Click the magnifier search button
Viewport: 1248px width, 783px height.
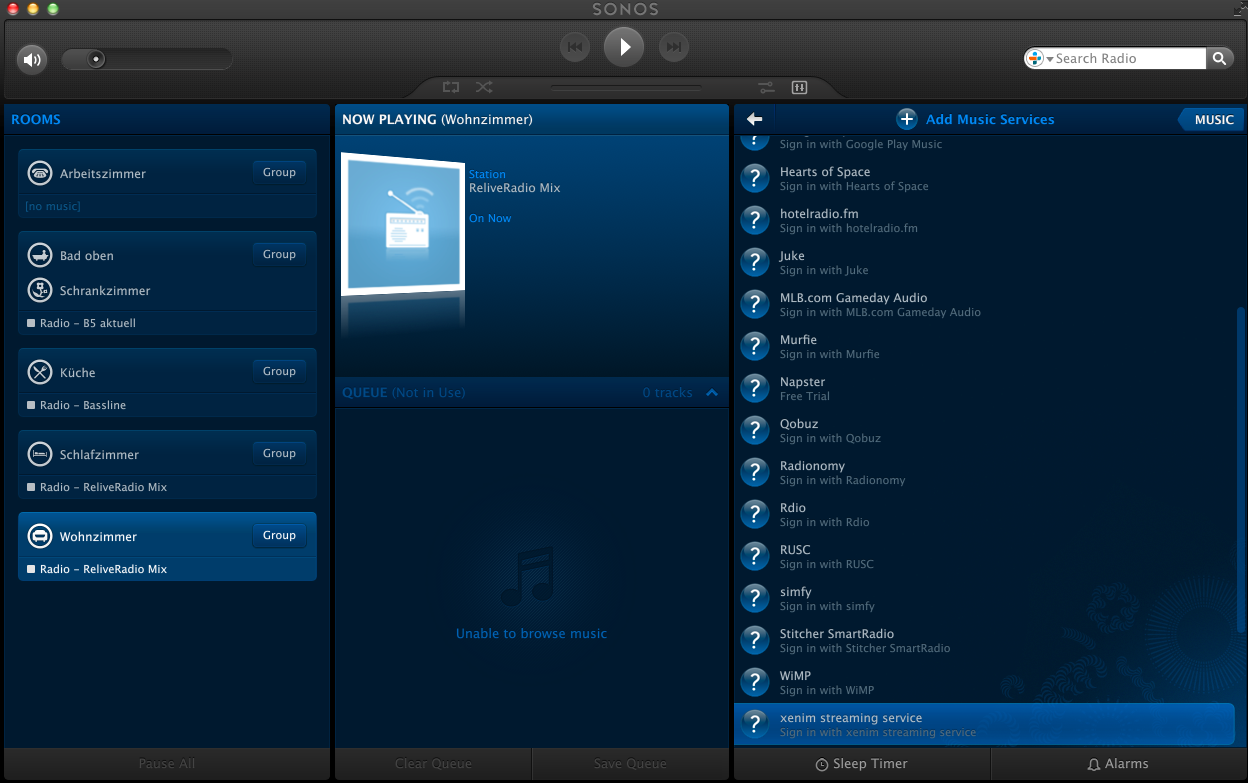tap(1219, 58)
